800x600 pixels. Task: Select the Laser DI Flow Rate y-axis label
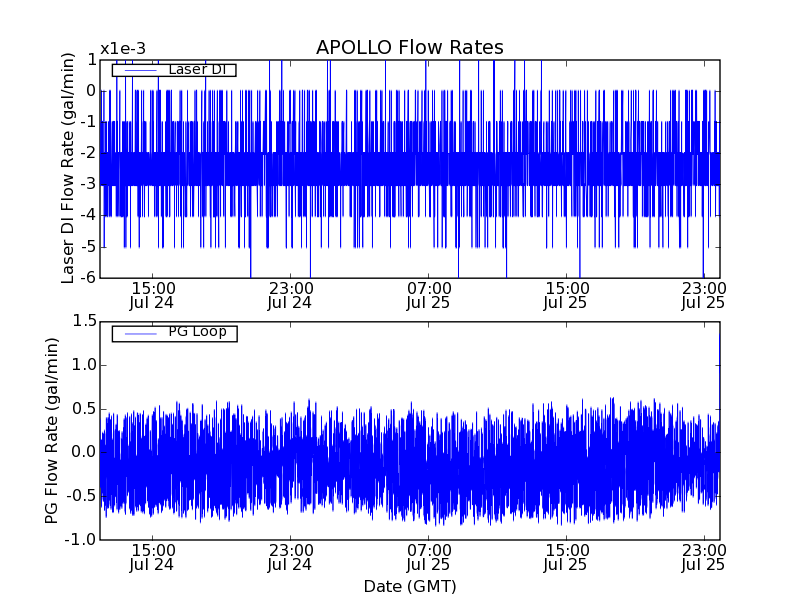pos(68,168)
